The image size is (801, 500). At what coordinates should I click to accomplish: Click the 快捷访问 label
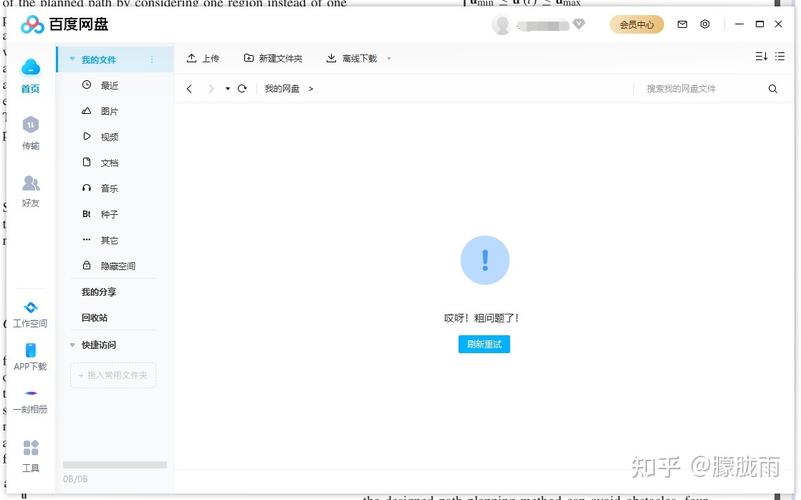pyautogui.click(x=99, y=345)
